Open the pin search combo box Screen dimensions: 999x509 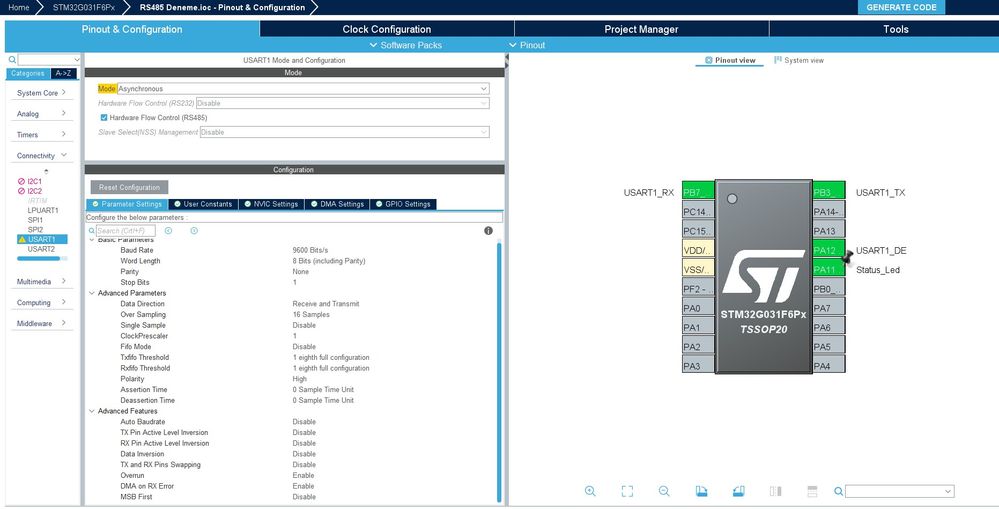(x=900, y=491)
